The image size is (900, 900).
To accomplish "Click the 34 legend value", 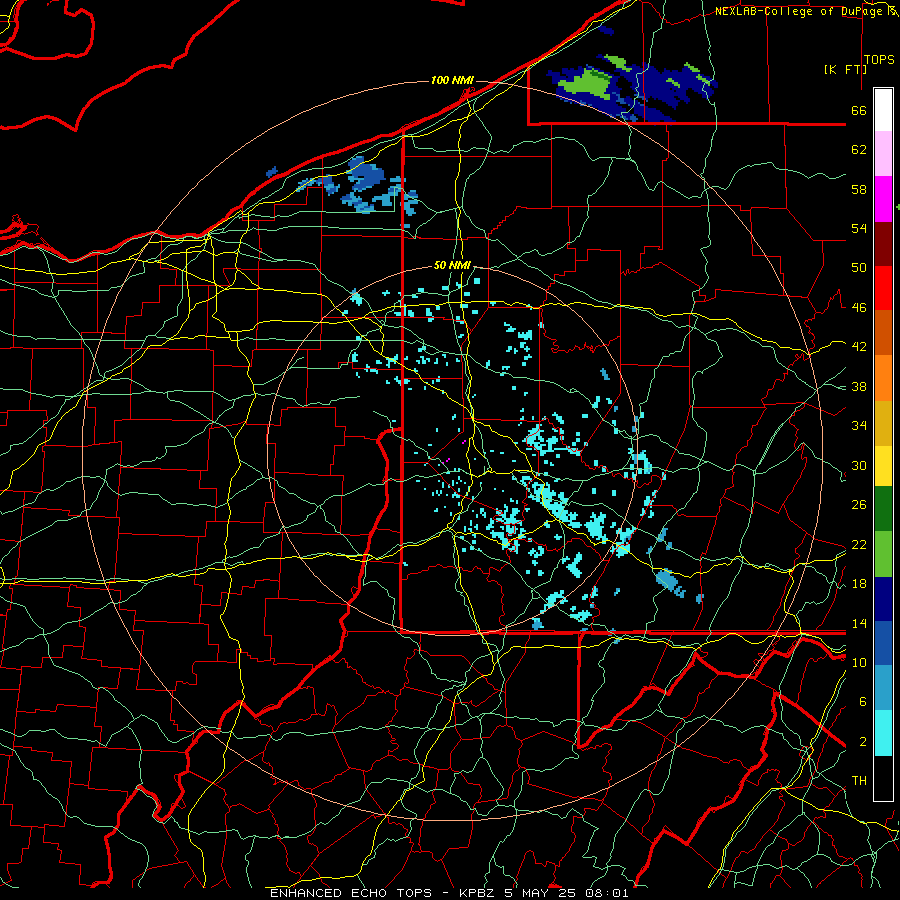I will 859,425.
